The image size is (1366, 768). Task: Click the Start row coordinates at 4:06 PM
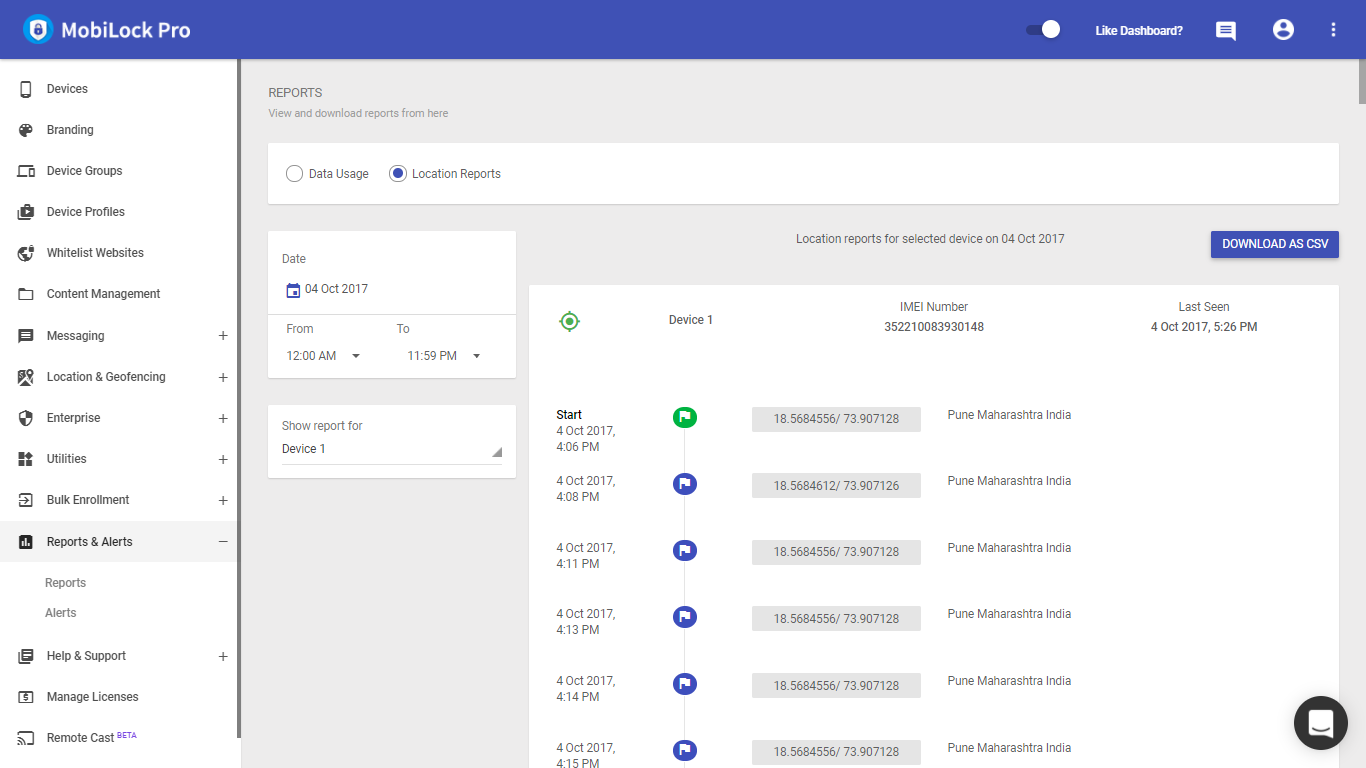(836, 419)
